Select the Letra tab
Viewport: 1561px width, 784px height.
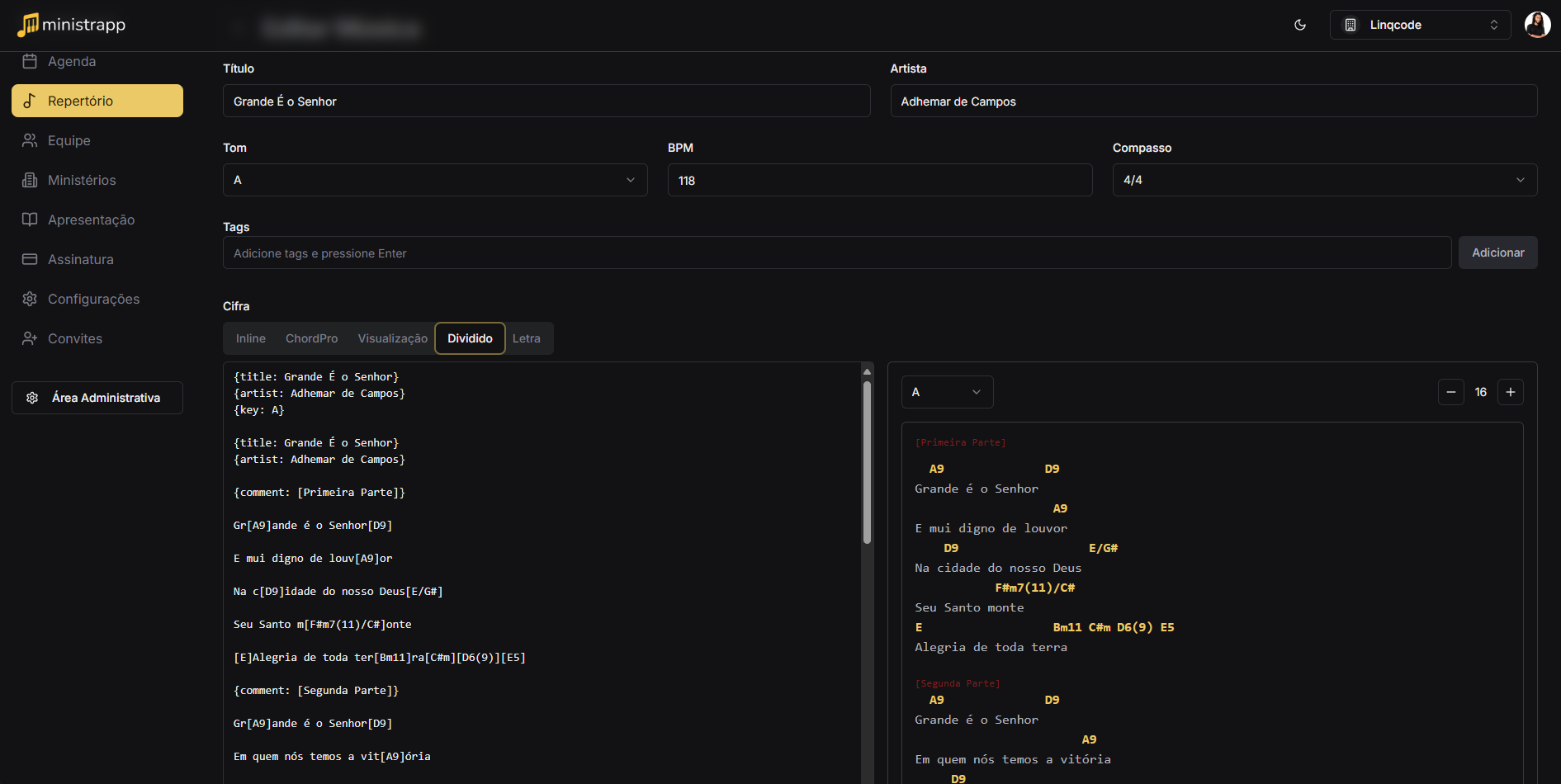click(526, 338)
